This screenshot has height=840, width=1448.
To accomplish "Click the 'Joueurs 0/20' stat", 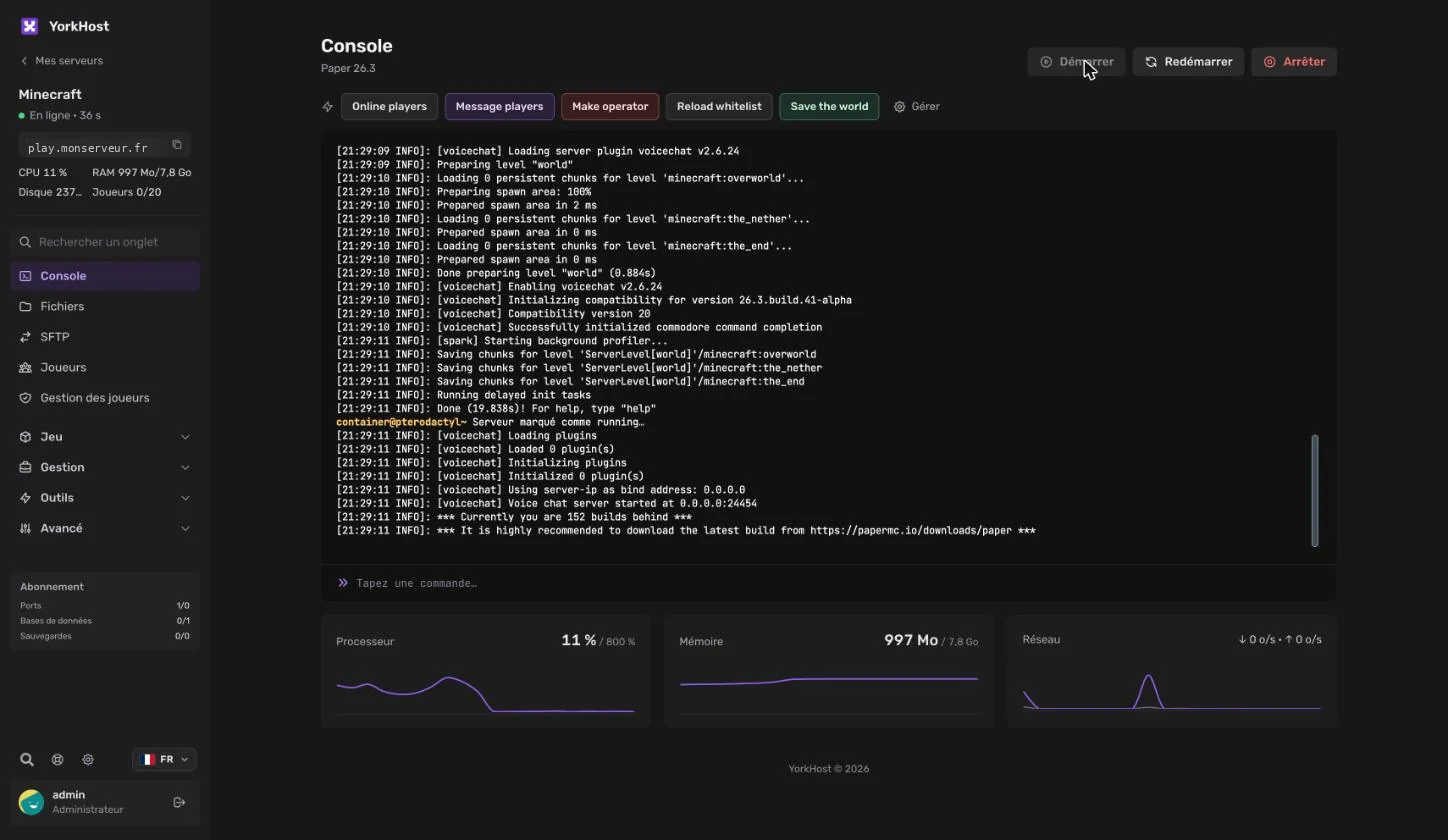I will click(126, 192).
